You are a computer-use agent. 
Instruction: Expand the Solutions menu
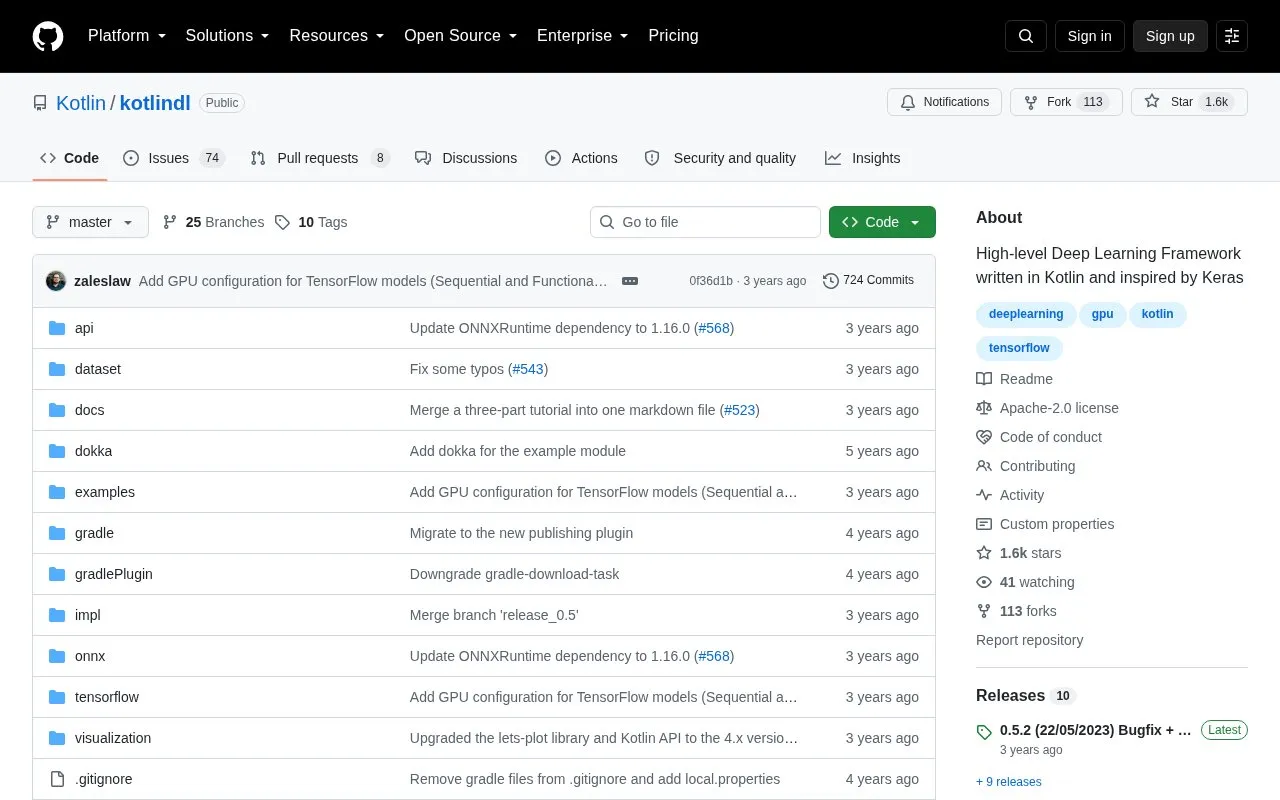pos(228,36)
